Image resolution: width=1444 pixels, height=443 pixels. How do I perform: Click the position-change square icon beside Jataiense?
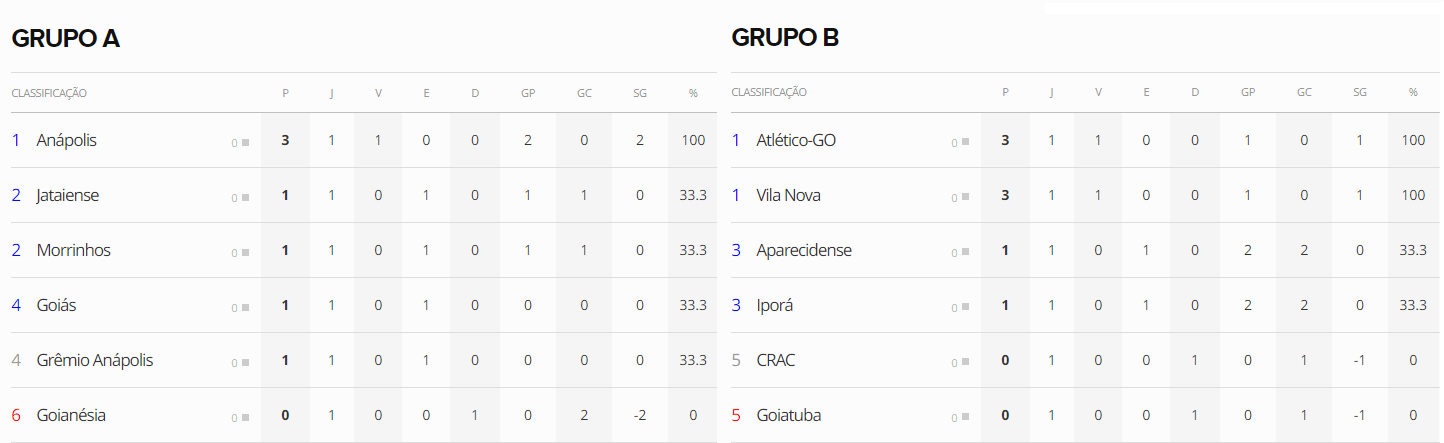245,197
